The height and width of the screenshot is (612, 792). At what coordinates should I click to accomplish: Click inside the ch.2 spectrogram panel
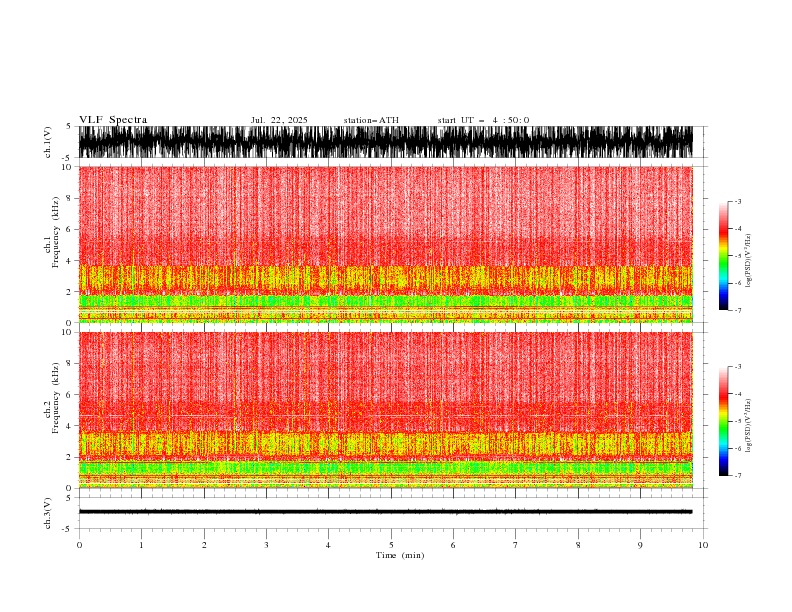click(x=385, y=410)
